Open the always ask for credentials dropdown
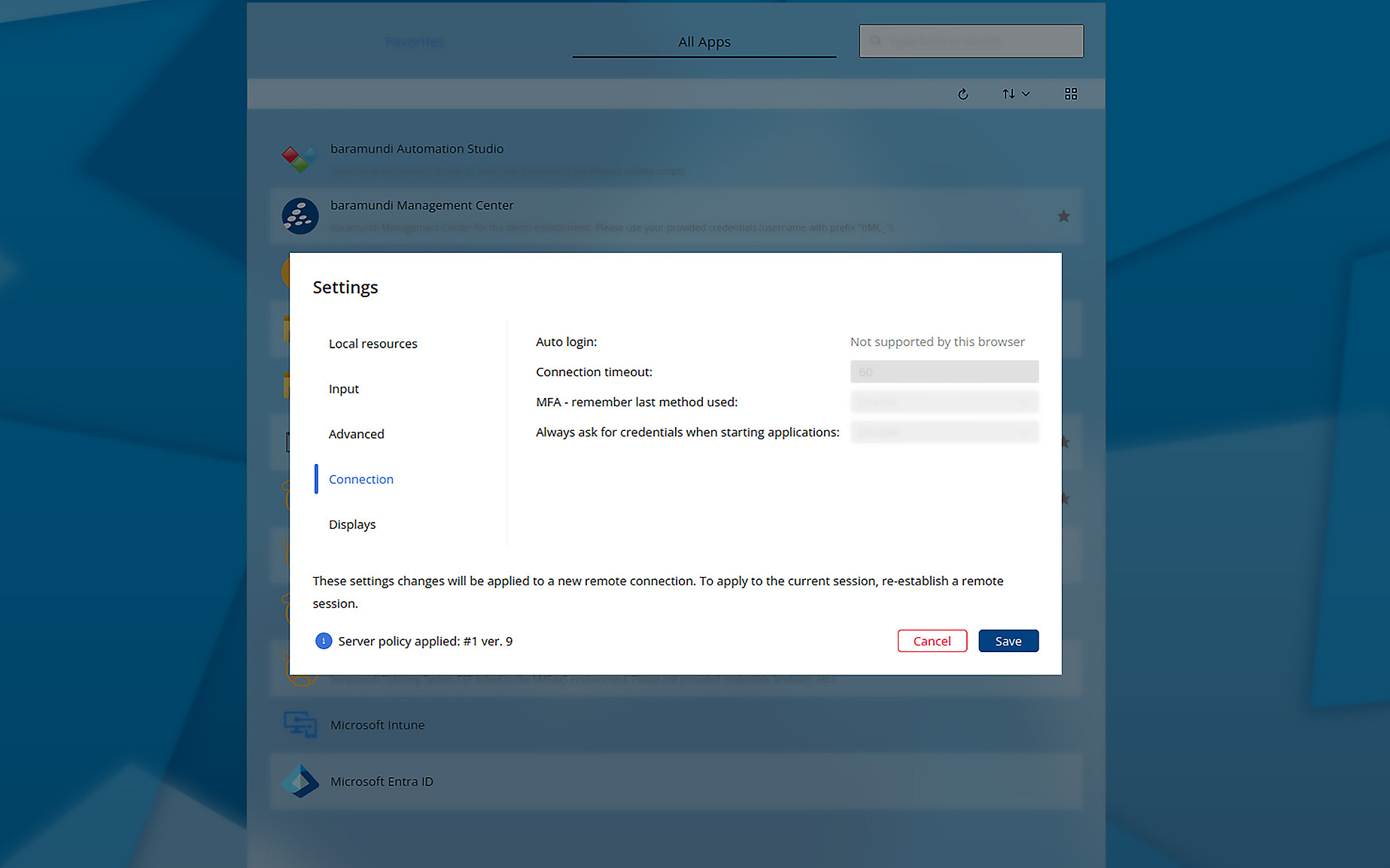Image resolution: width=1390 pixels, height=868 pixels. 944,431
